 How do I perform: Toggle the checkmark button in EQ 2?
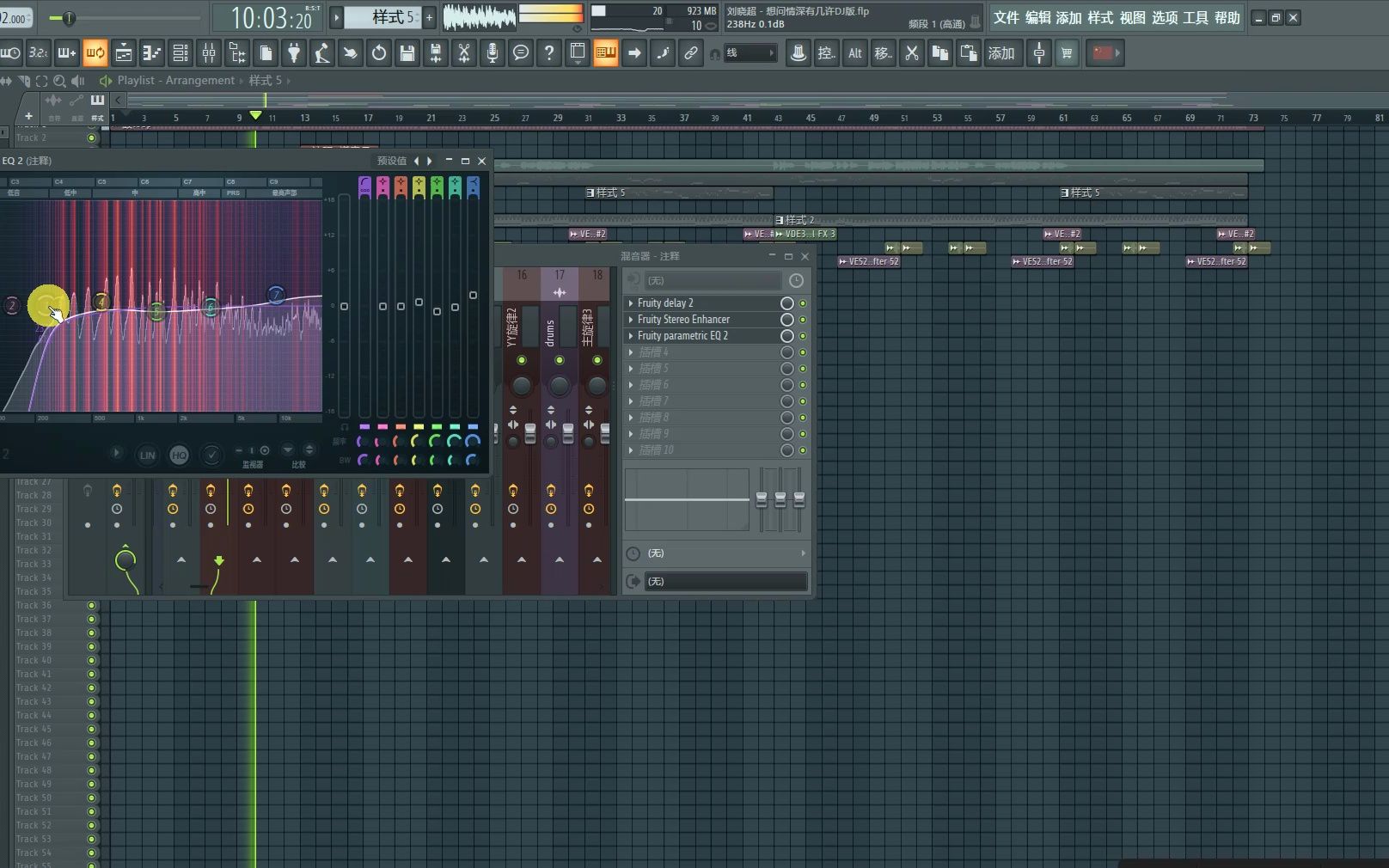[x=211, y=455]
